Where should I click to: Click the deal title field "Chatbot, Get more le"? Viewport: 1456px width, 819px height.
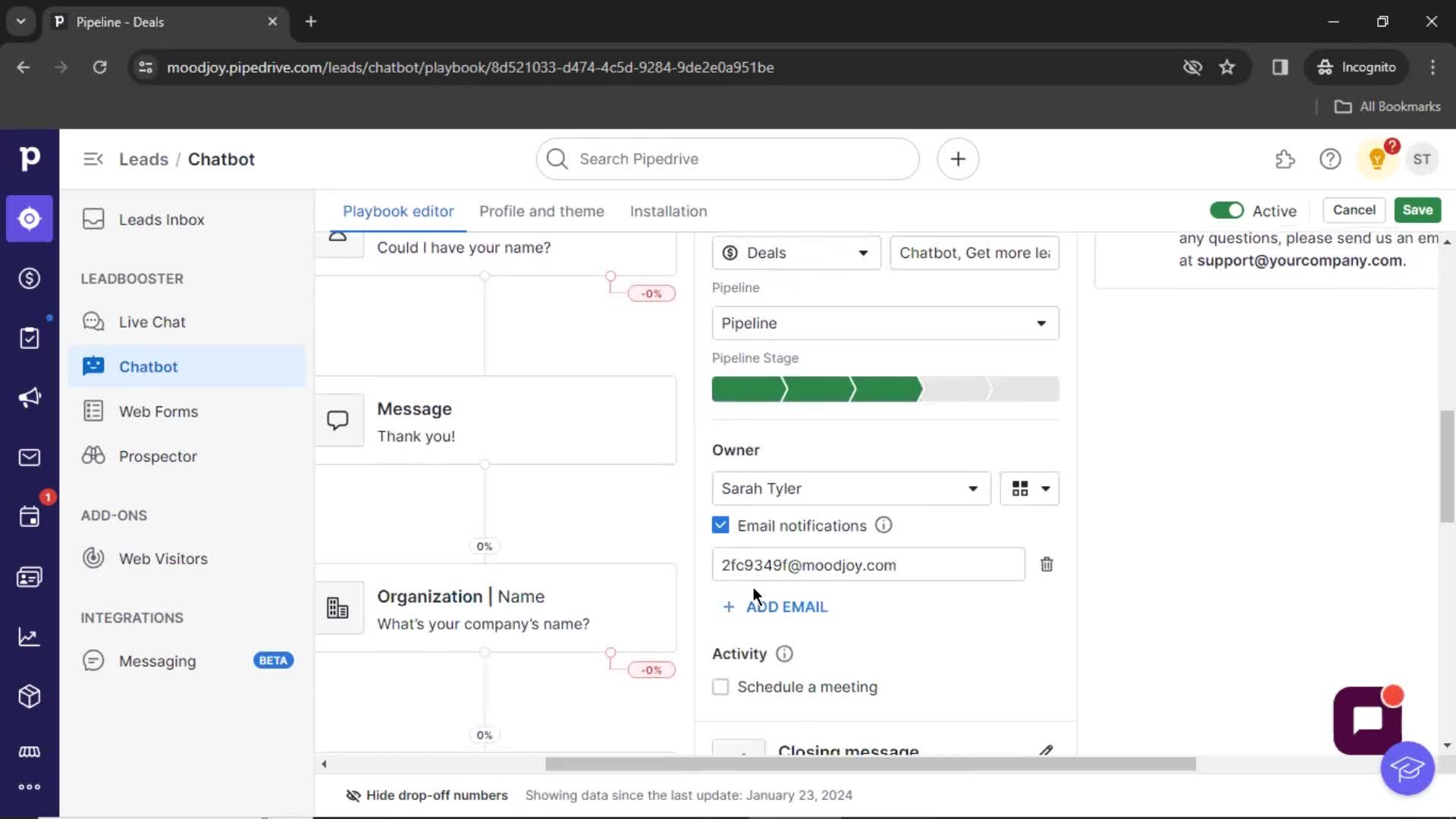coord(974,253)
